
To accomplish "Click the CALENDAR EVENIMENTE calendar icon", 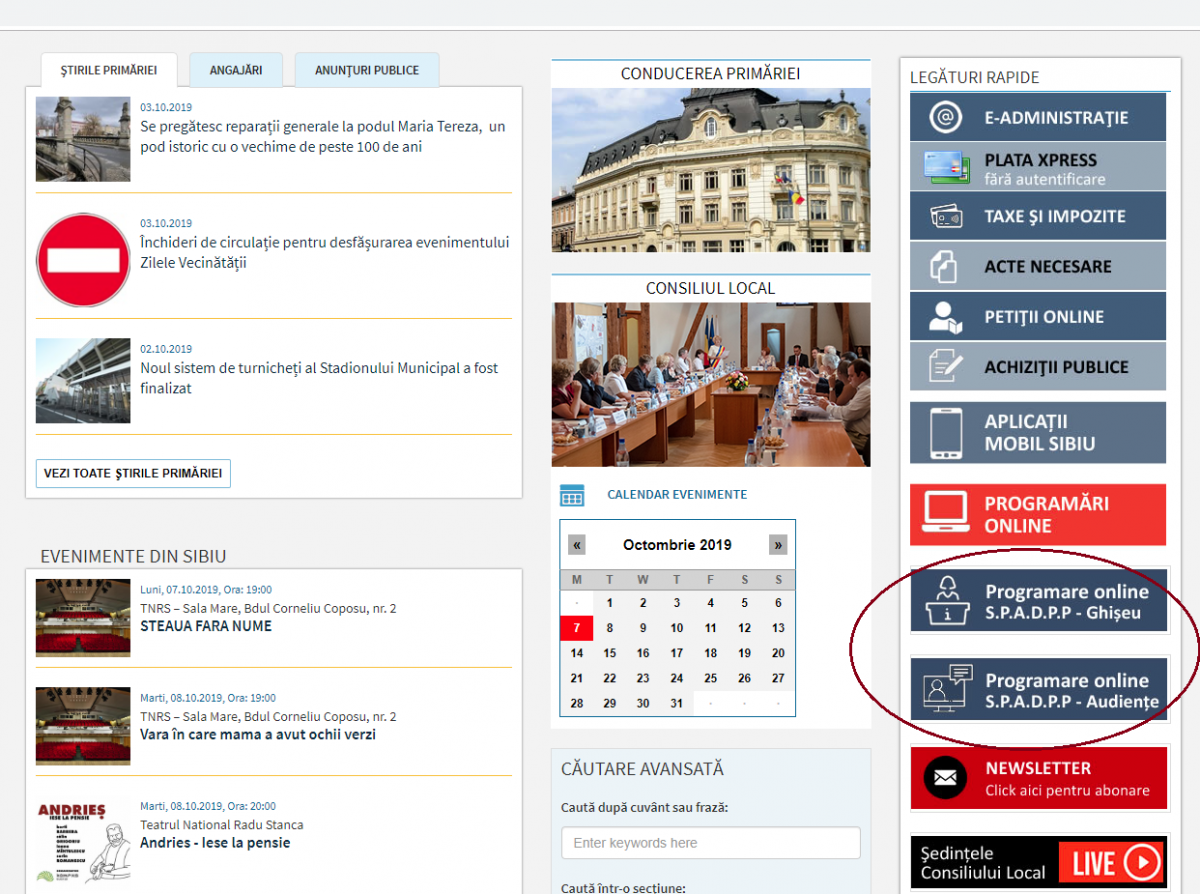I will [571, 495].
